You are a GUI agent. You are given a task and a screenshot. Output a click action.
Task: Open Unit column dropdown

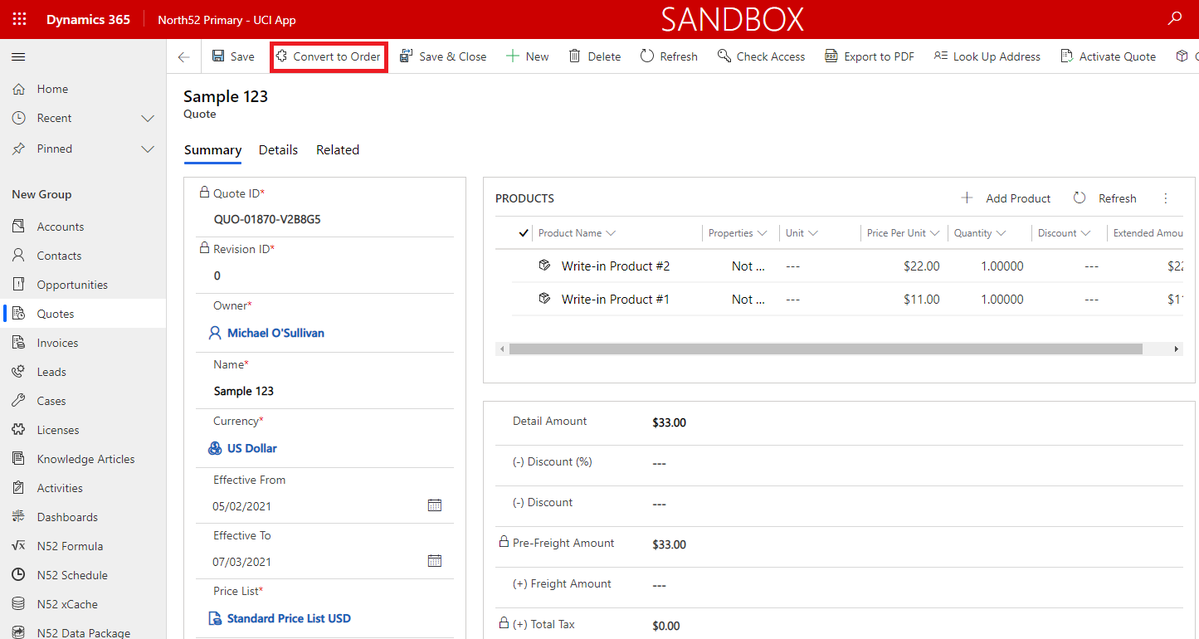tap(813, 233)
